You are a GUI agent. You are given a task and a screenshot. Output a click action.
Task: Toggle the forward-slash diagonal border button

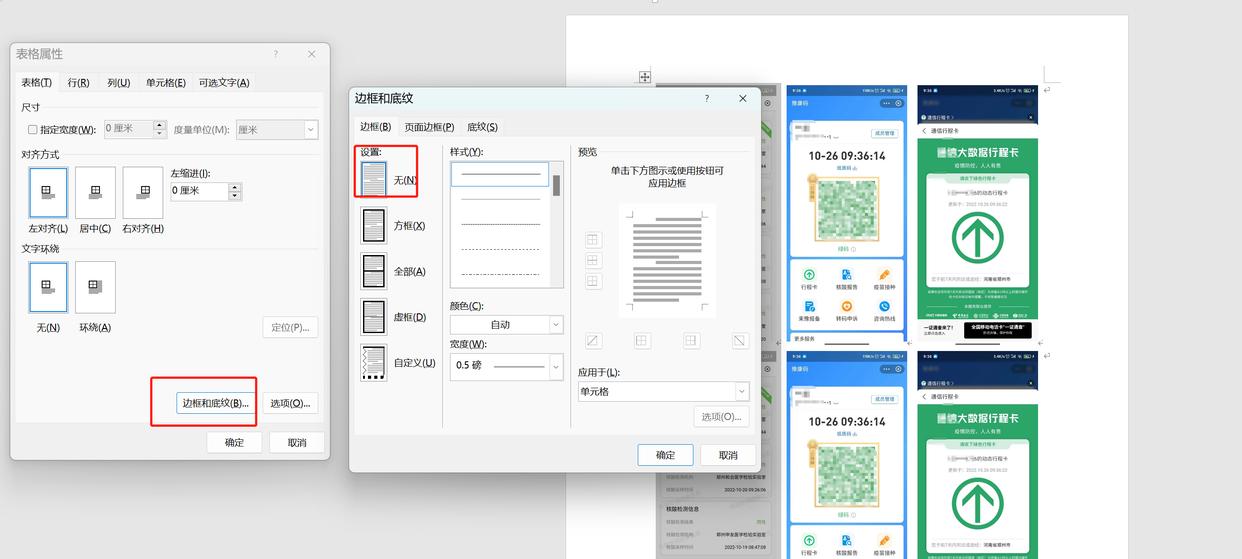click(593, 340)
